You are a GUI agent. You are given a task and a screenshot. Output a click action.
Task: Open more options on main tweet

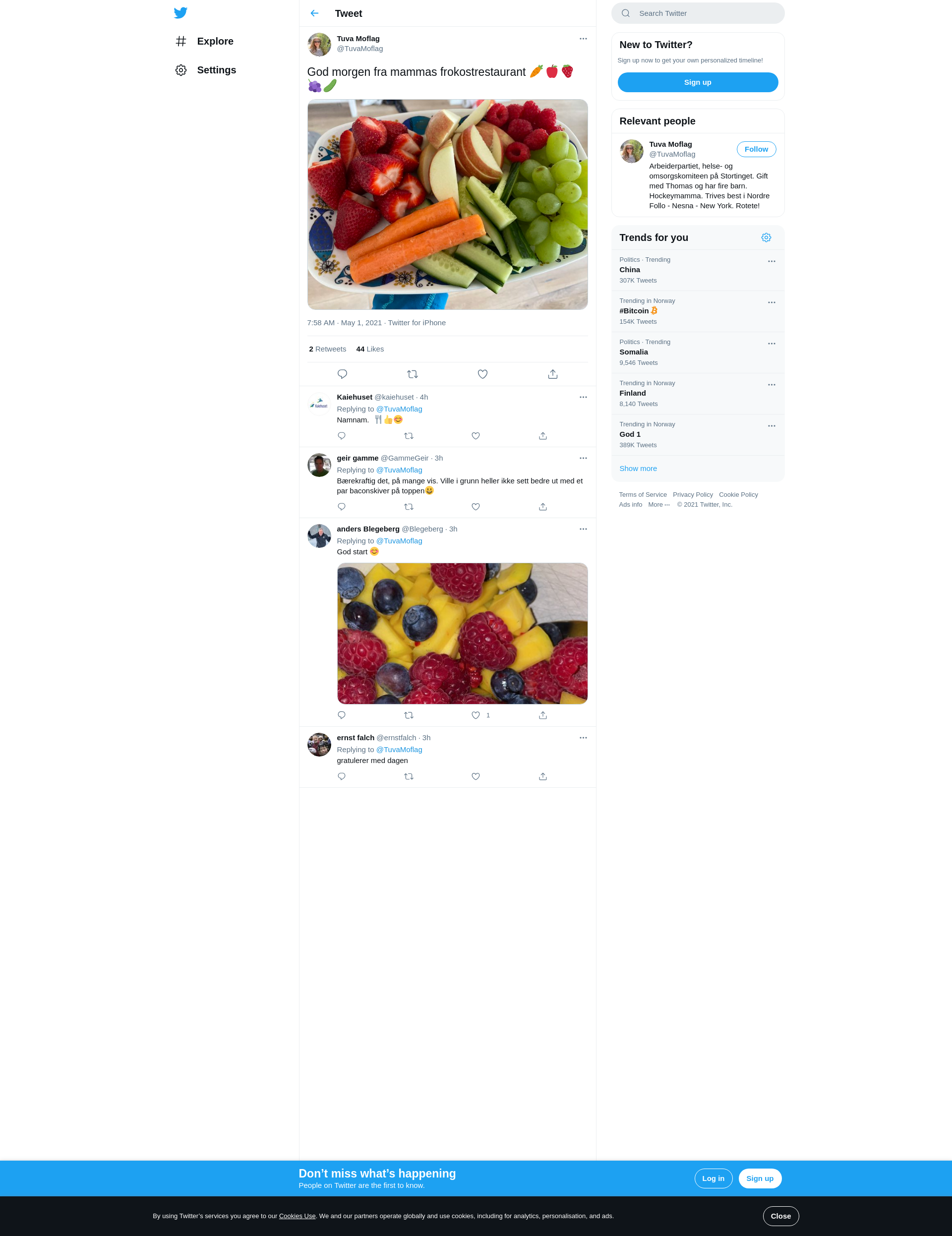point(584,39)
